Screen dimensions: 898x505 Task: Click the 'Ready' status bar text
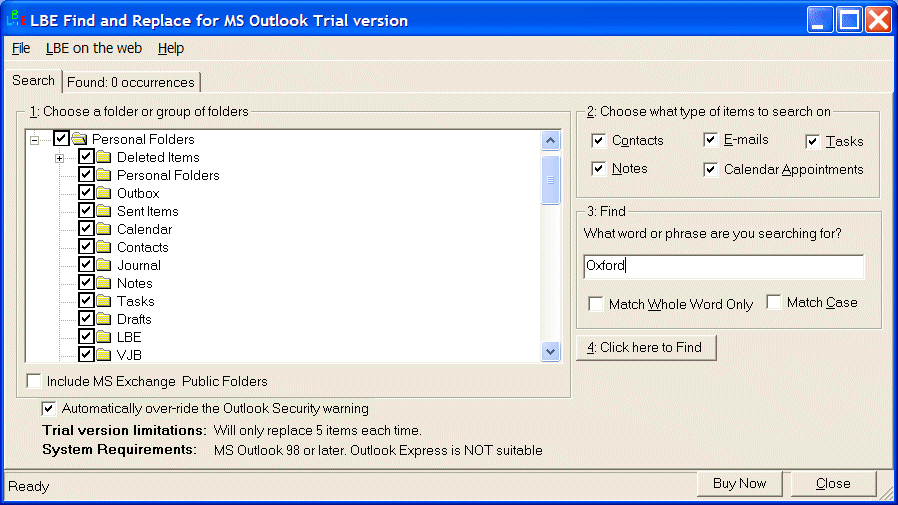pos(29,486)
